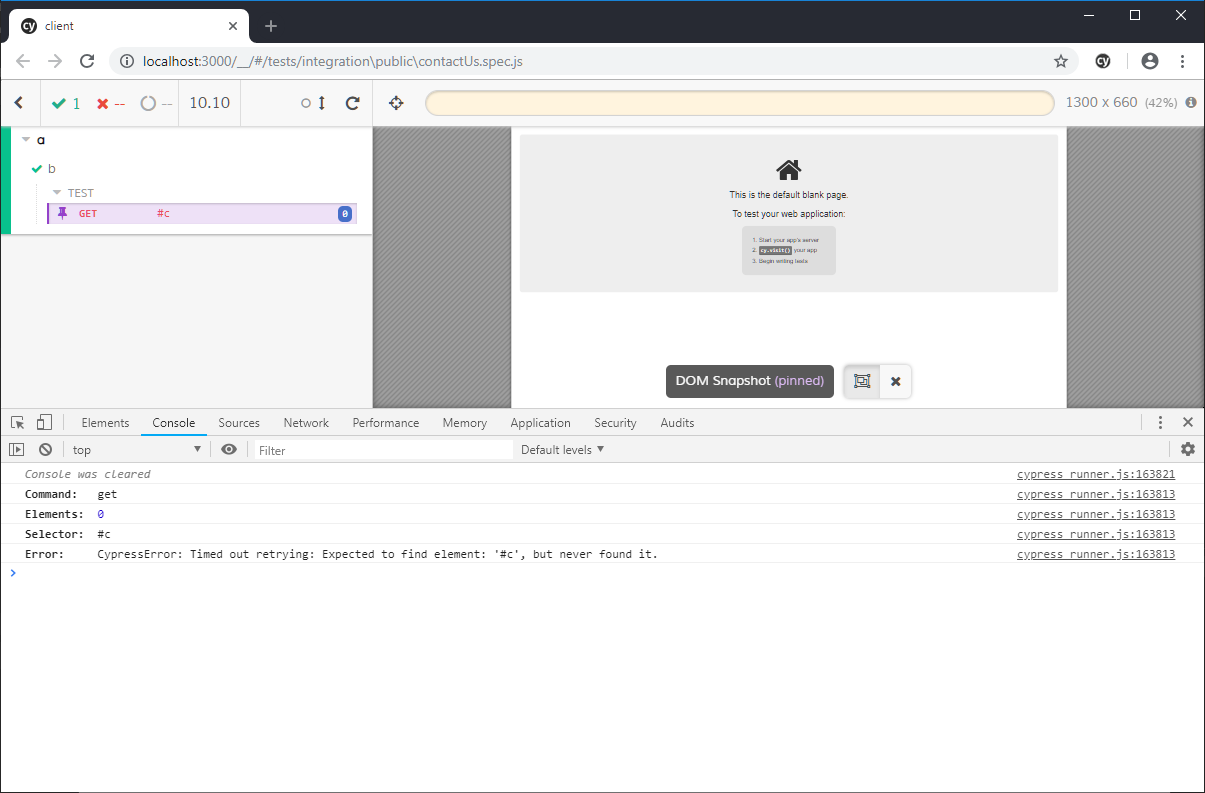The height and width of the screenshot is (793, 1205).
Task: Switch to the Elements tab
Action: click(x=105, y=423)
